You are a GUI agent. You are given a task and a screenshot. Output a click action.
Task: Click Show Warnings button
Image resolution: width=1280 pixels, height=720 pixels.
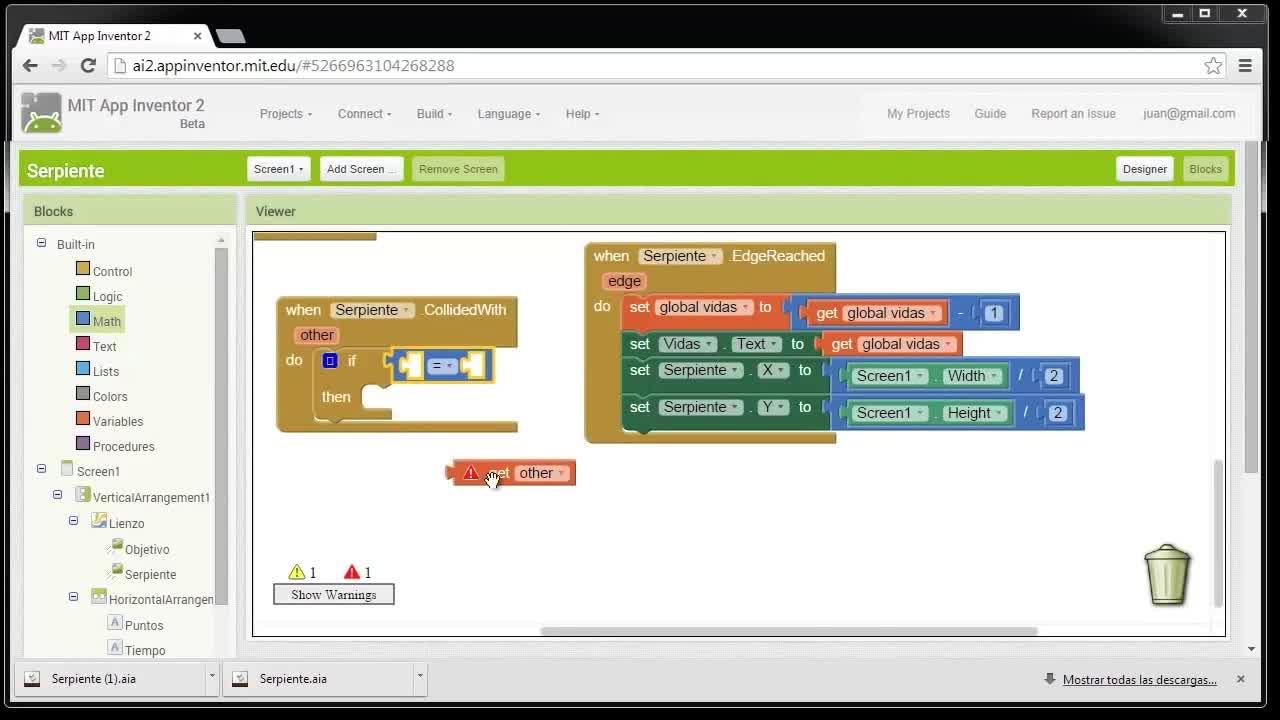(x=334, y=595)
